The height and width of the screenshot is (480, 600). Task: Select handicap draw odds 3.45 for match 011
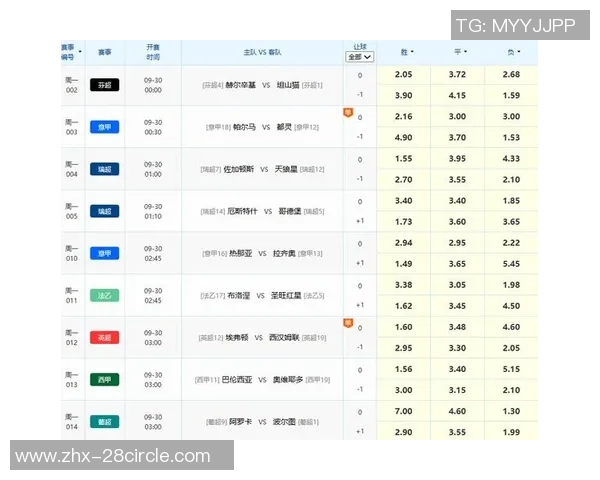pyautogui.click(x=457, y=306)
